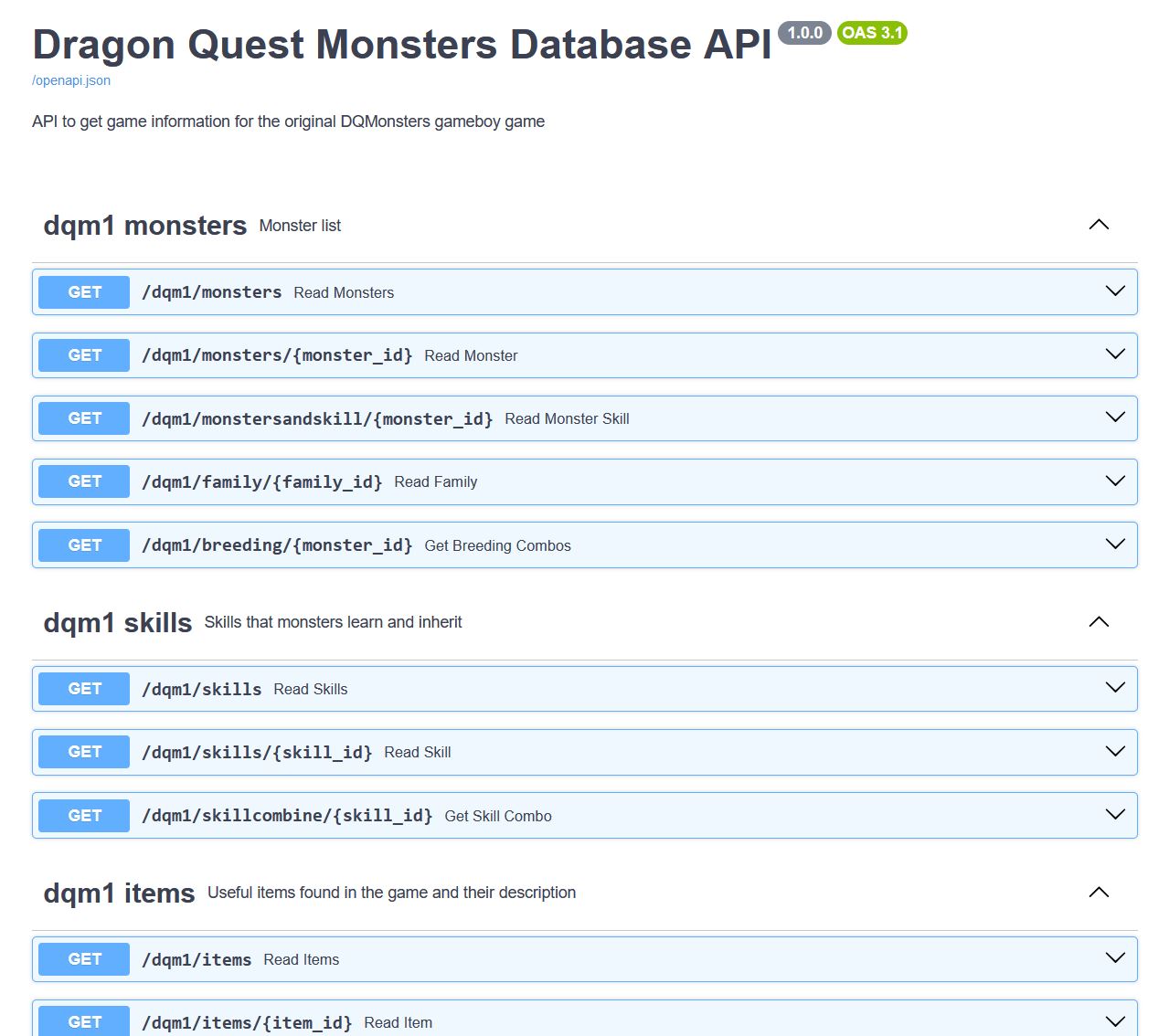Viewport: 1169px width, 1036px height.
Task: Click the Get Breeding Combos summary label
Action: point(497,545)
